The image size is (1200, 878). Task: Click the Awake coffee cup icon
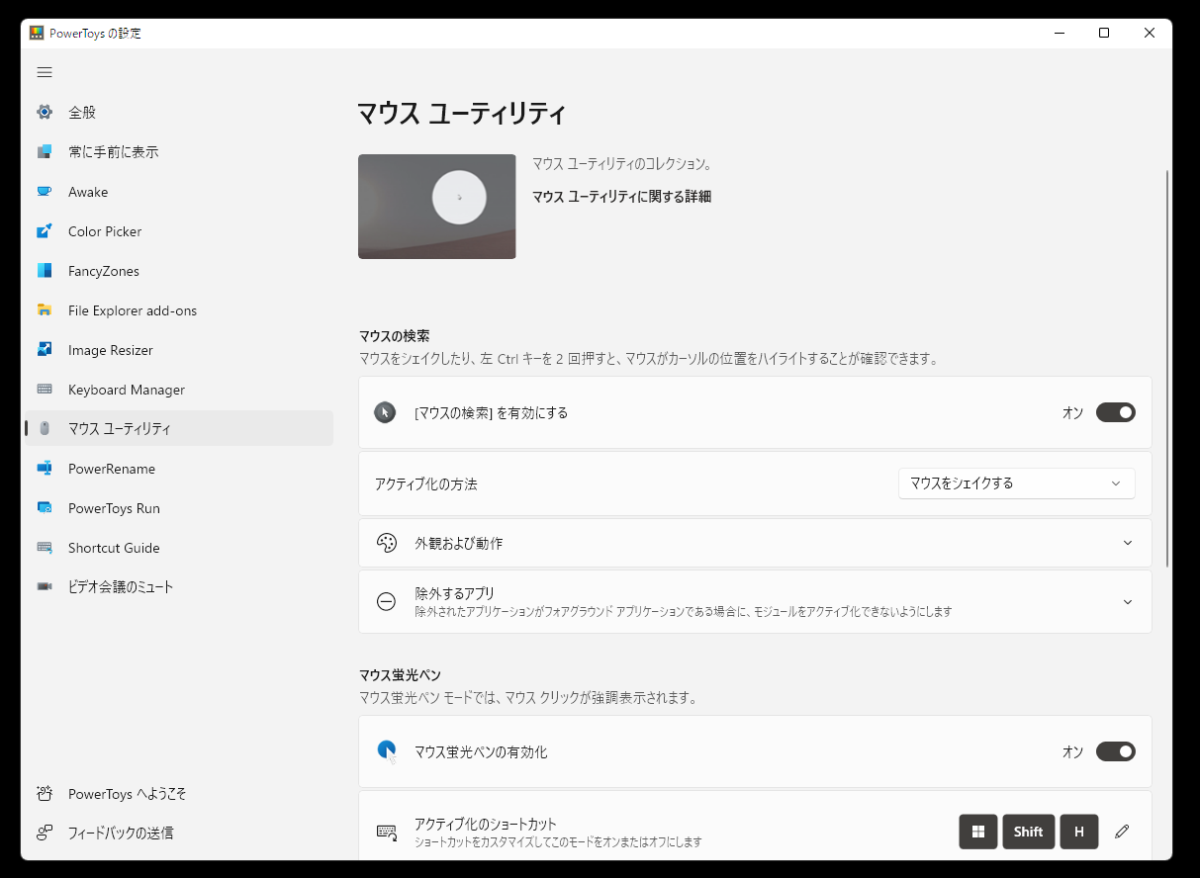44,191
